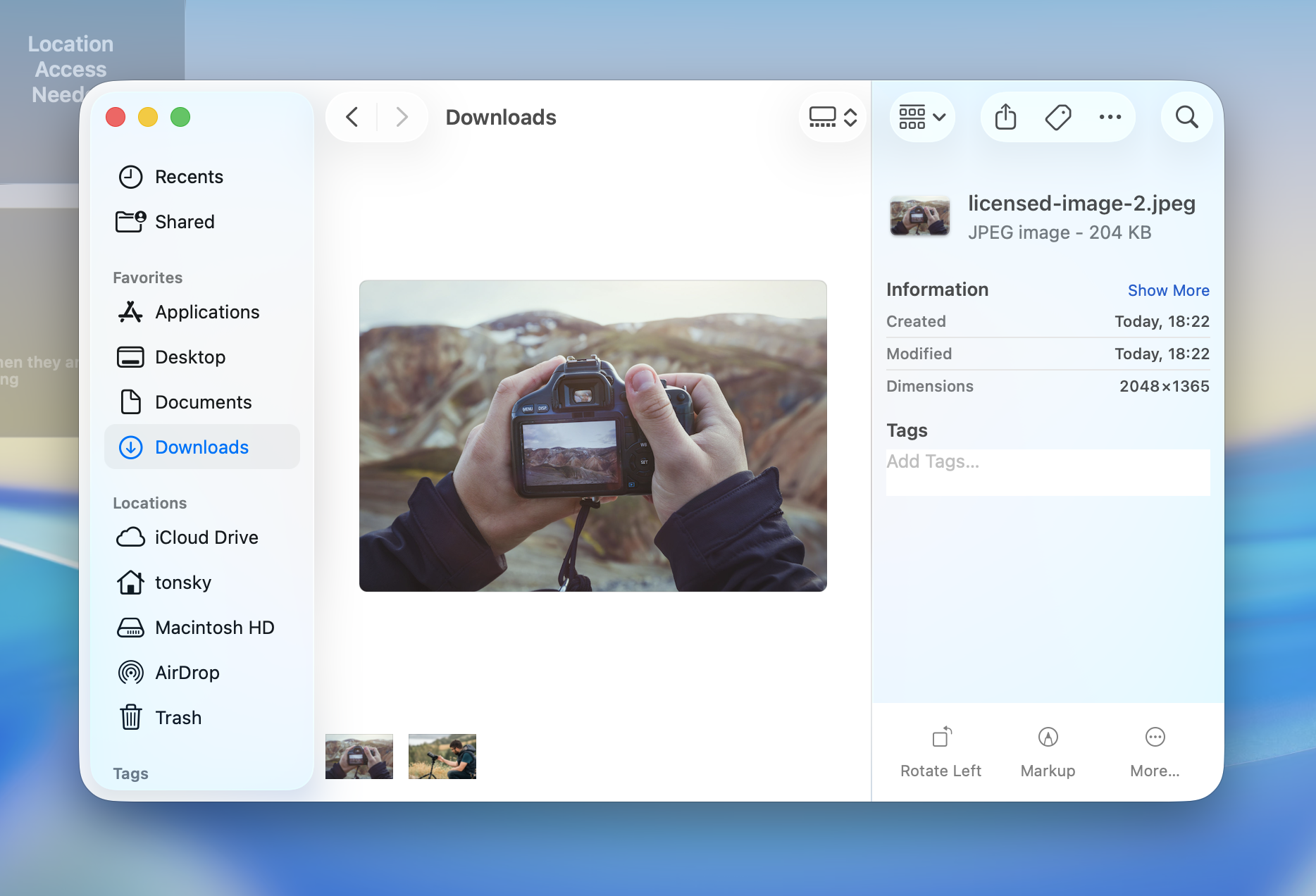Select the camera-in-hands thumbnail in filmstrip
The height and width of the screenshot is (896, 1316).
pyautogui.click(x=359, y=757)
